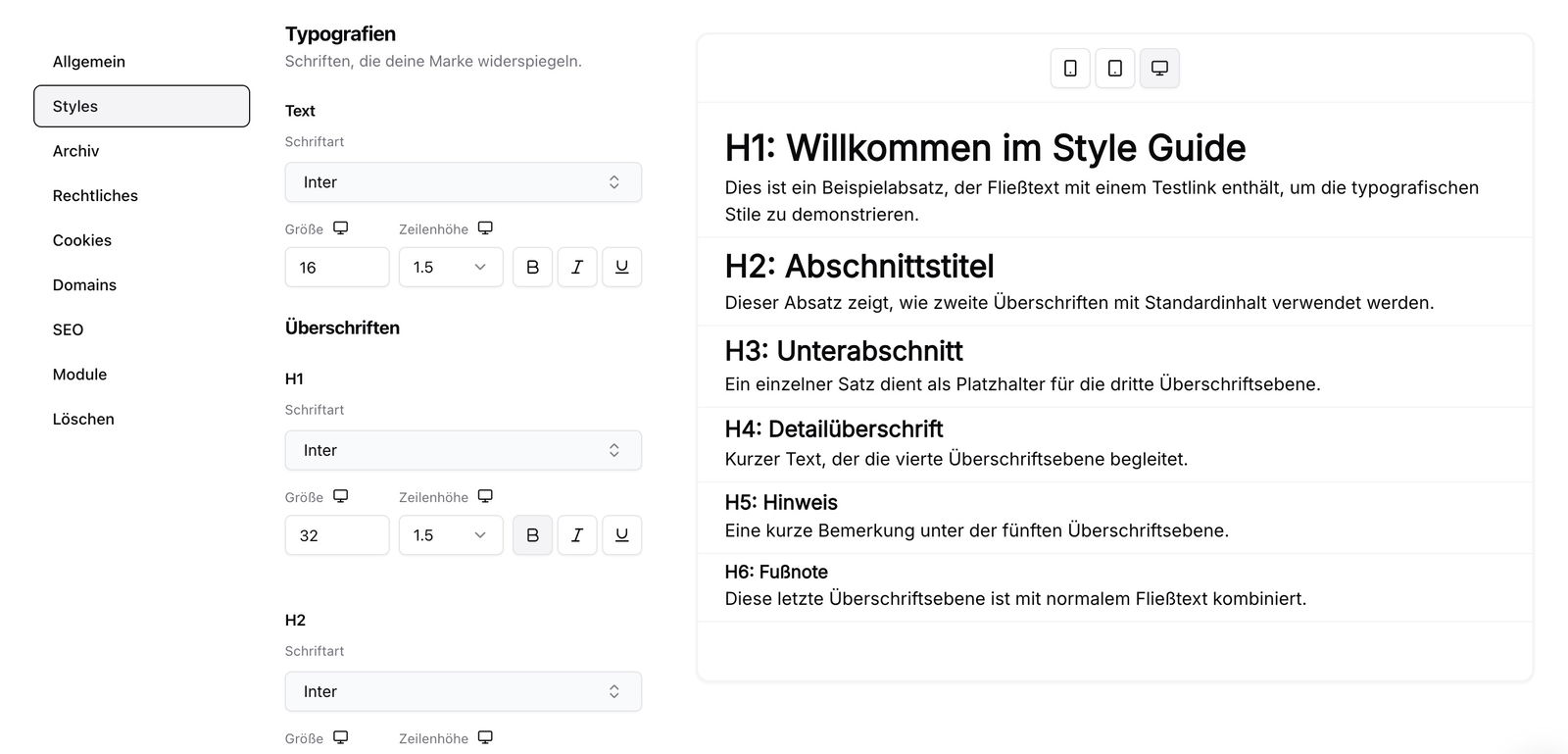
Task: Click desktop icon beside Text Zeilenhöhe
Action: [x=485, y=228]
